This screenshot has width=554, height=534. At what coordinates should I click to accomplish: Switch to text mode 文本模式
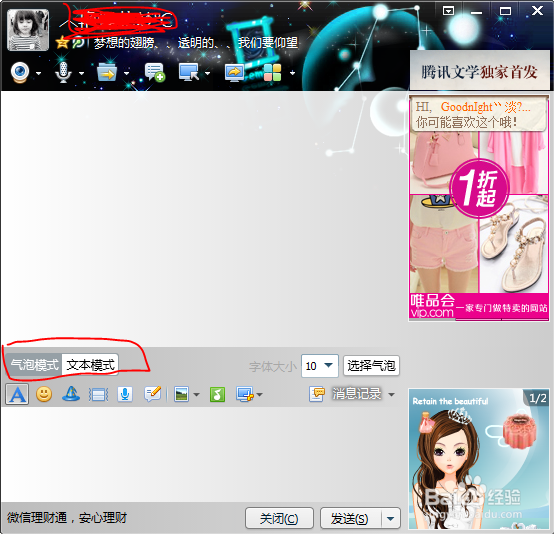click(x=90, y=365)
